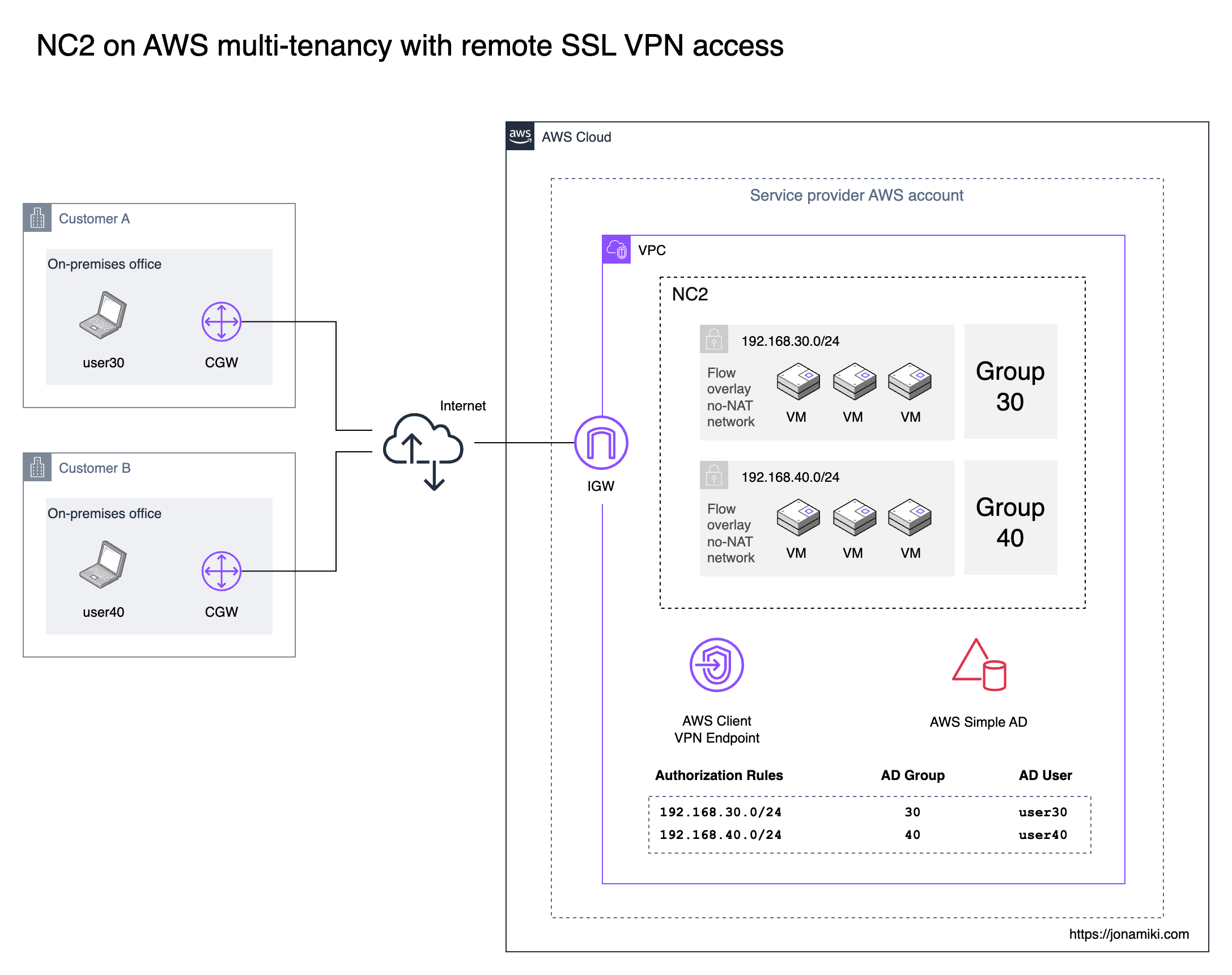
Task: Select the user30 laptop icon
Action: 103,316
